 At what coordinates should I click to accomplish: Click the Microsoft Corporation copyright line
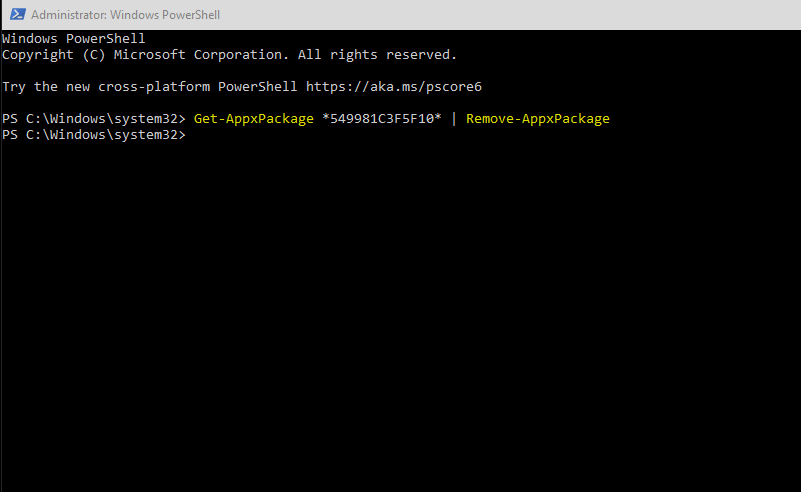(229, 55)
